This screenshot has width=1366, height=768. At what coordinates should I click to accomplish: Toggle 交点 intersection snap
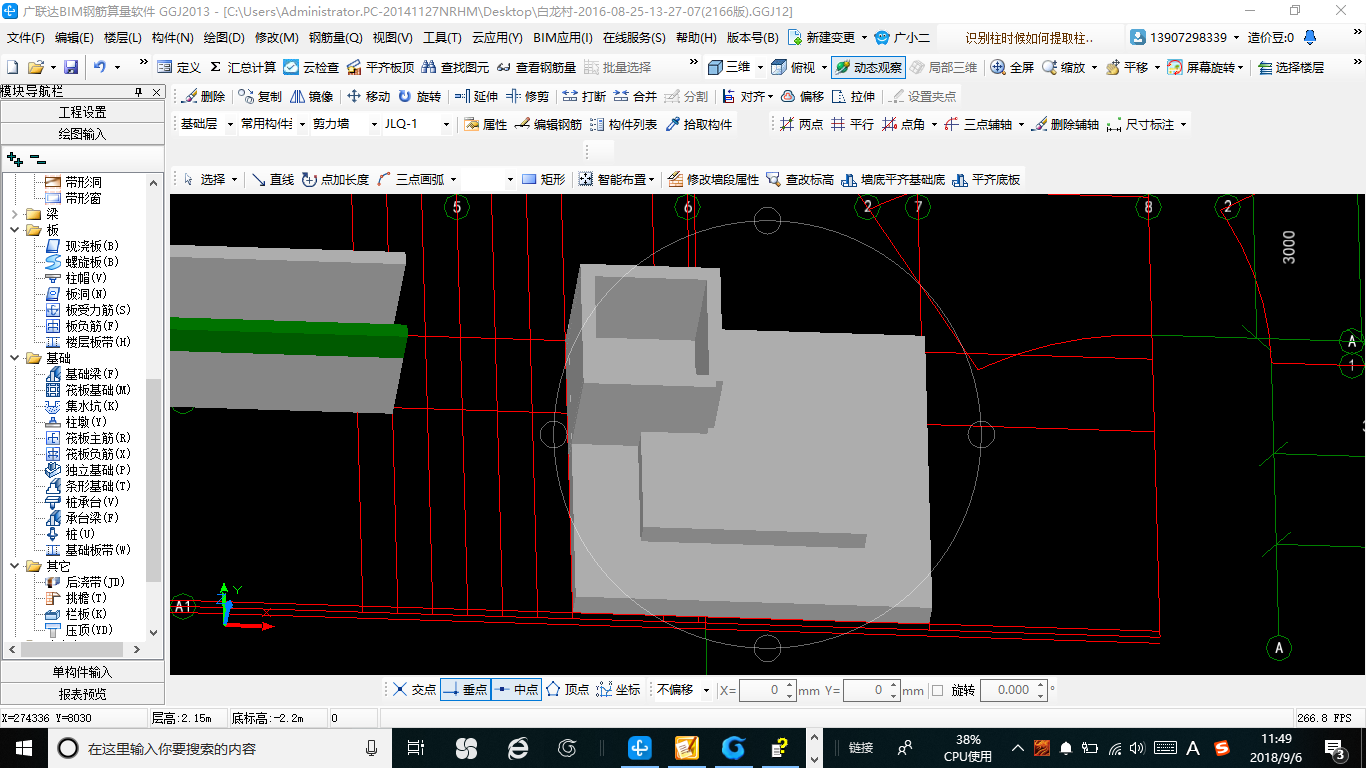click(414, 690)
